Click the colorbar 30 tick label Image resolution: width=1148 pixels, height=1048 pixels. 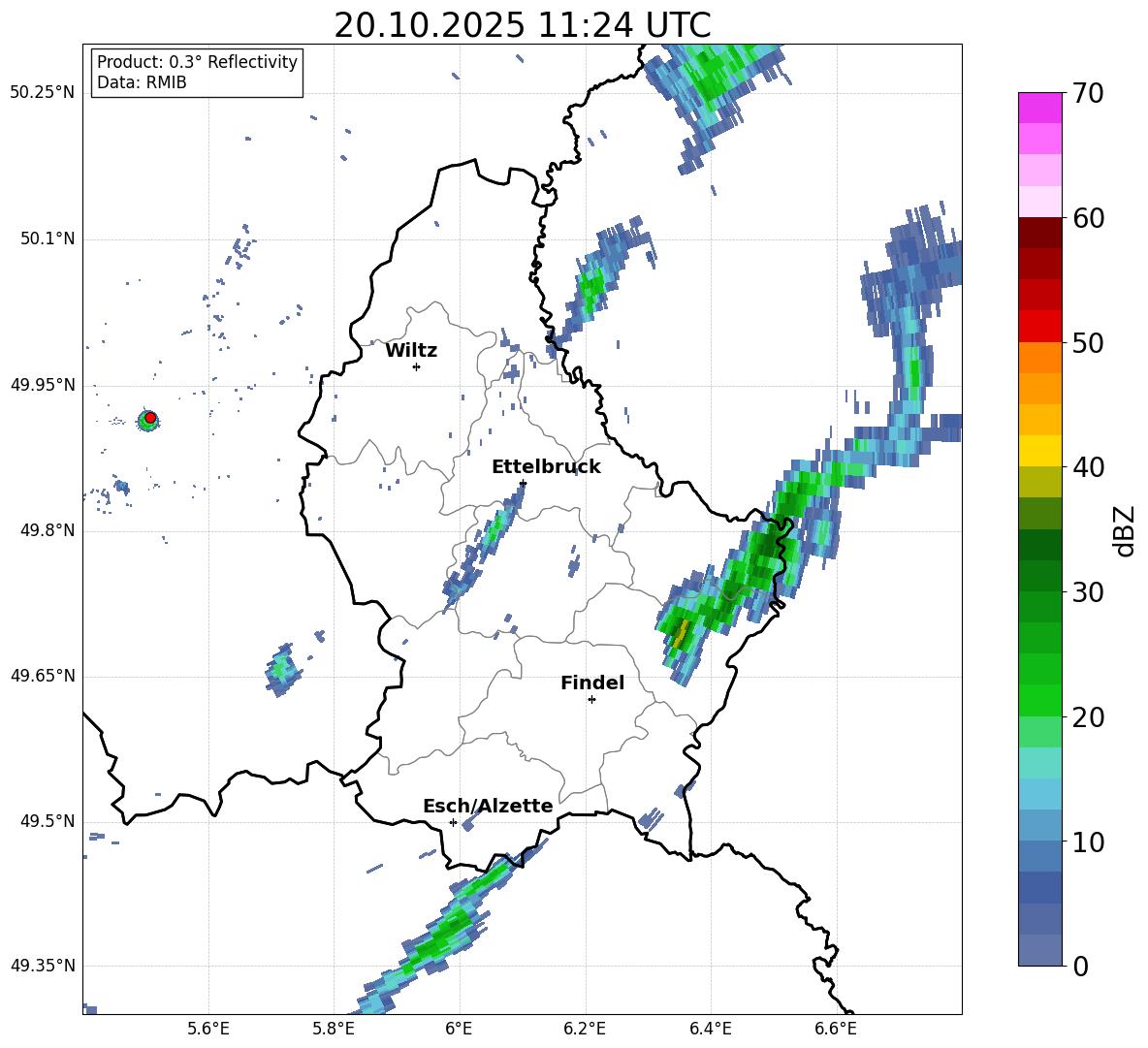[x=1088, y=592]
